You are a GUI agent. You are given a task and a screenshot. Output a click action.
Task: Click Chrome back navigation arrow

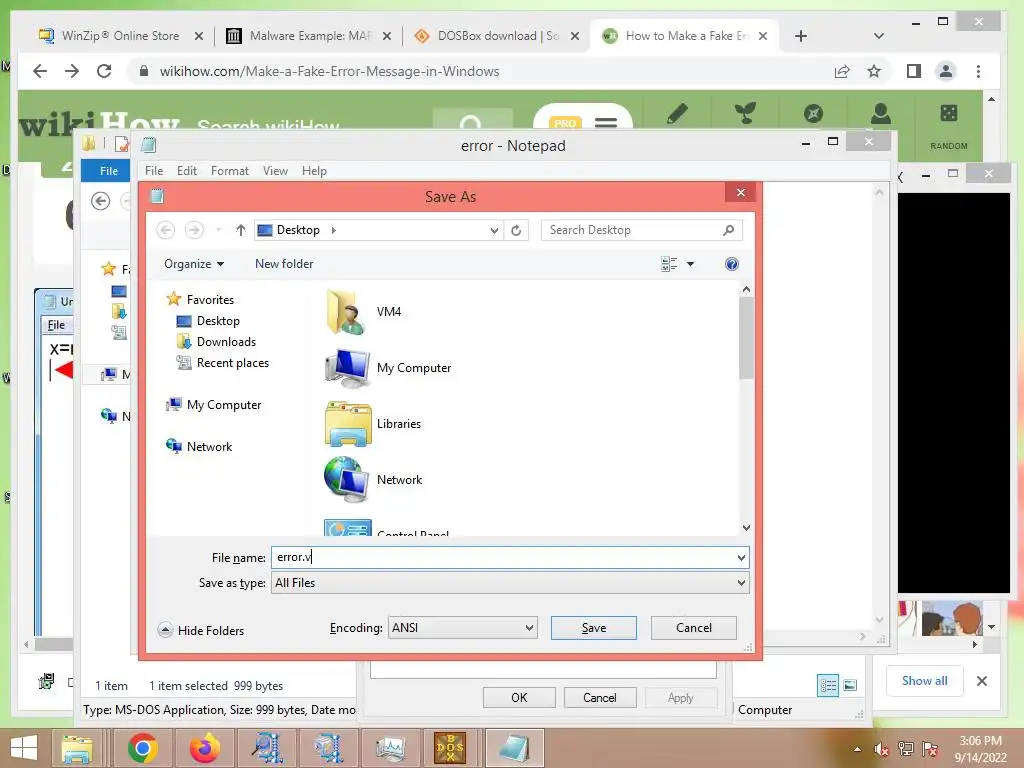coord(40,71)
